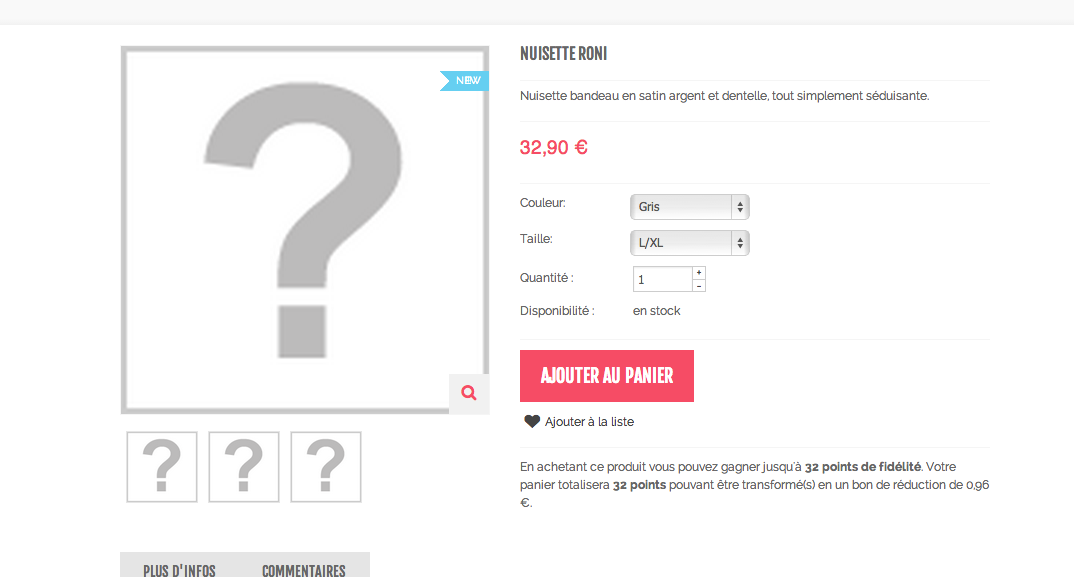This screenshot has width=1074, height=577.
Task: Click the arrows on the Taille select
Action: click(x=740, y=243)
